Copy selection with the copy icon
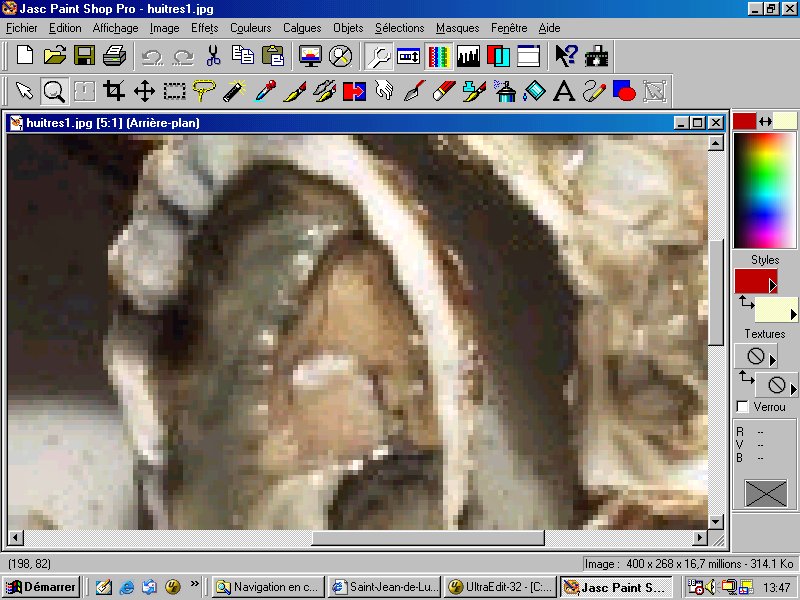 (243, 55)
